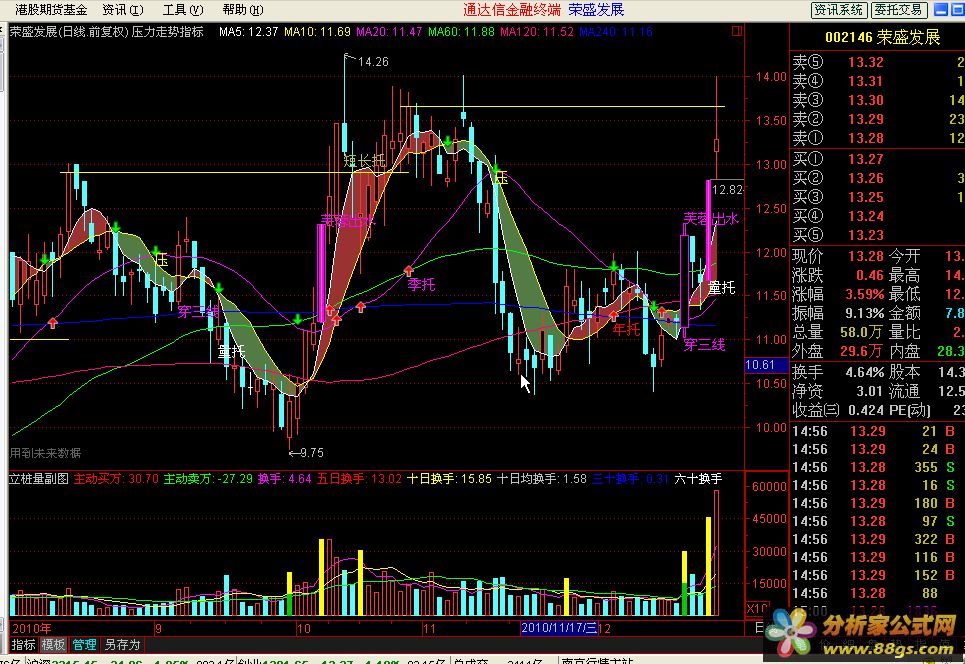This screenshot has width=965, height=664.
Task: Click the 9.75 low price annotation
Action: 312,452
